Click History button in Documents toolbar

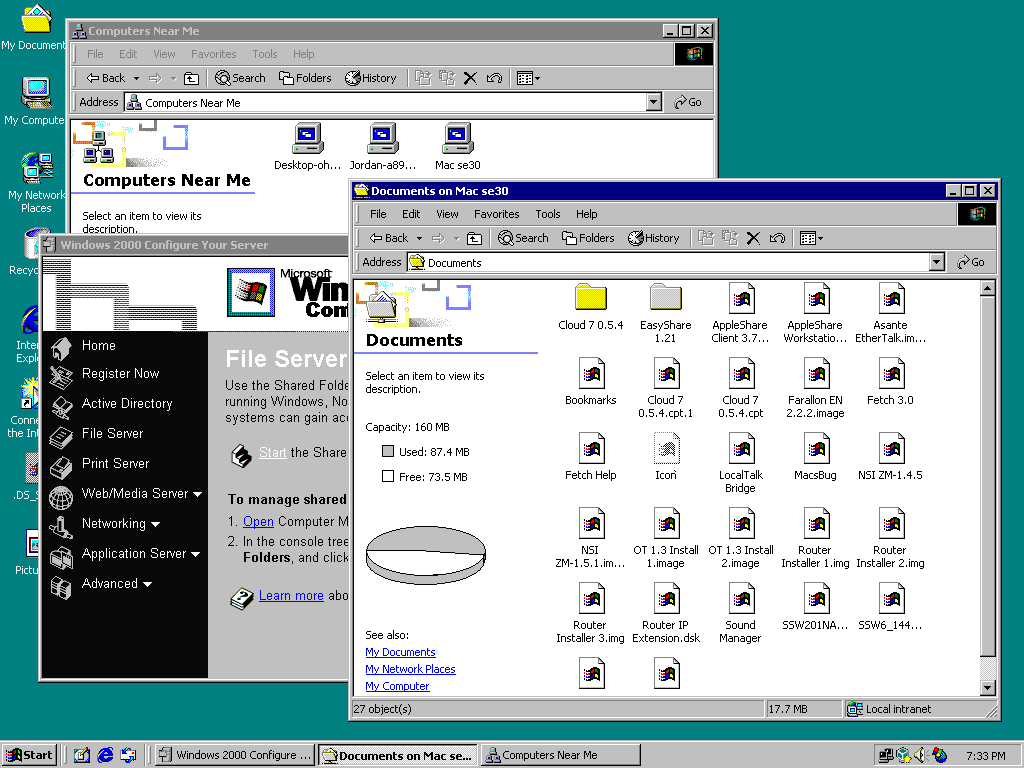654,238
